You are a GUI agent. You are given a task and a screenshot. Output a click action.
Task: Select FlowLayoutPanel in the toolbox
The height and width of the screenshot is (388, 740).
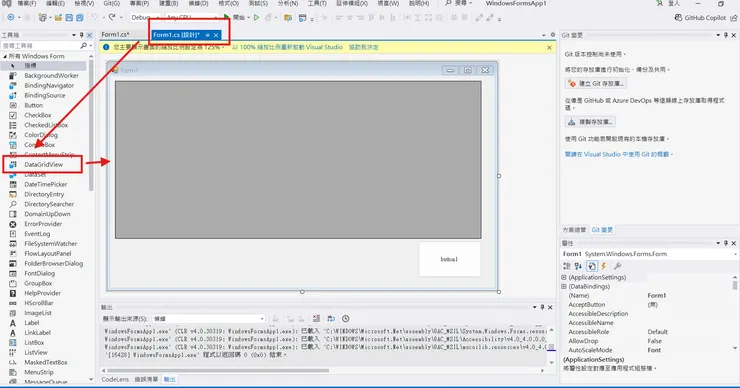point(47,254)
